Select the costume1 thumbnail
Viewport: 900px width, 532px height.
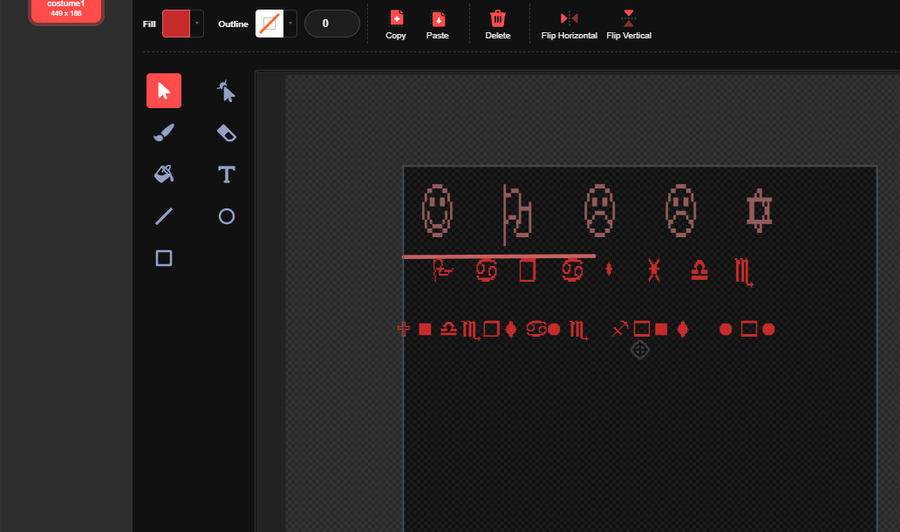coord(66,10)
